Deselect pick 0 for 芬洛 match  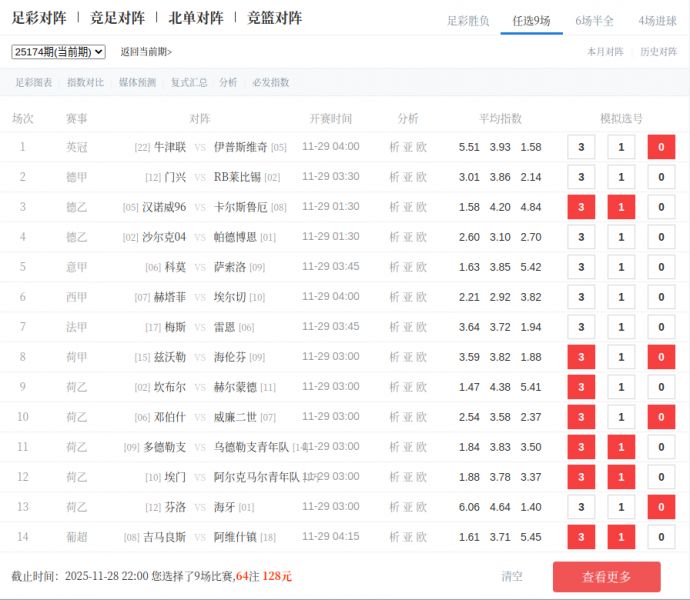click(x=660, y=507)
